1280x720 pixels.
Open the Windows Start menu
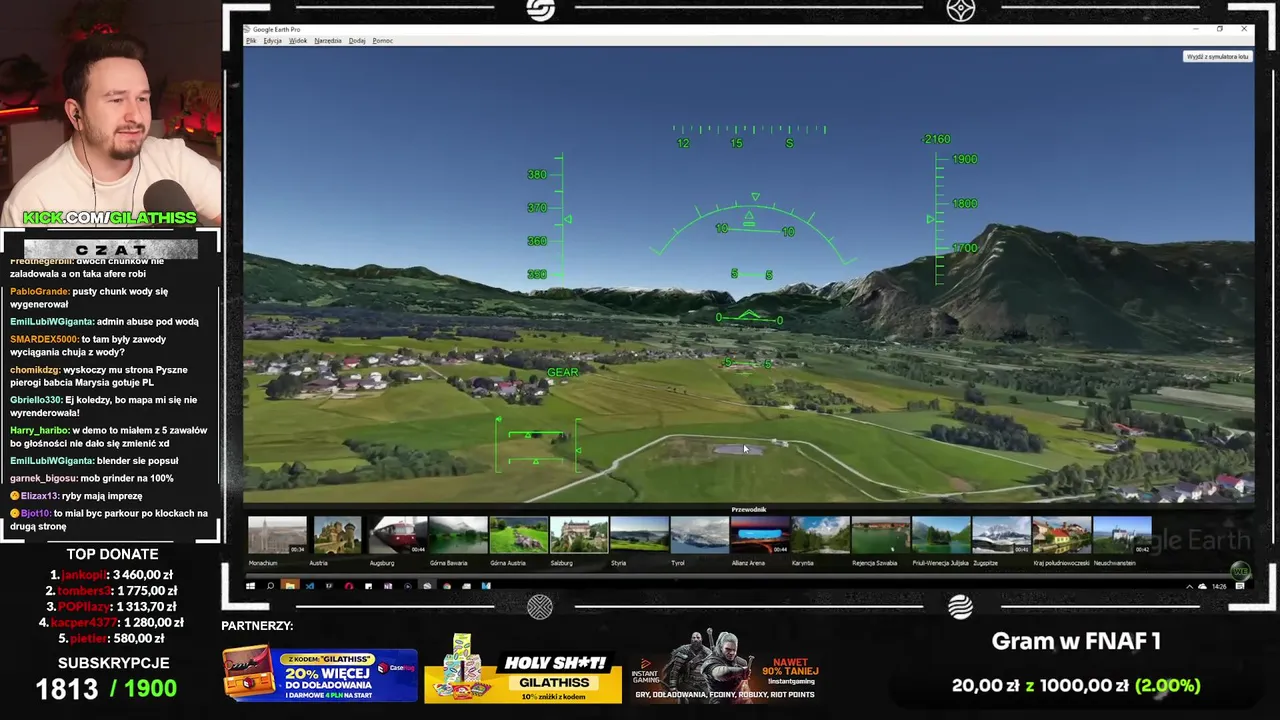(x=250, y=586)
